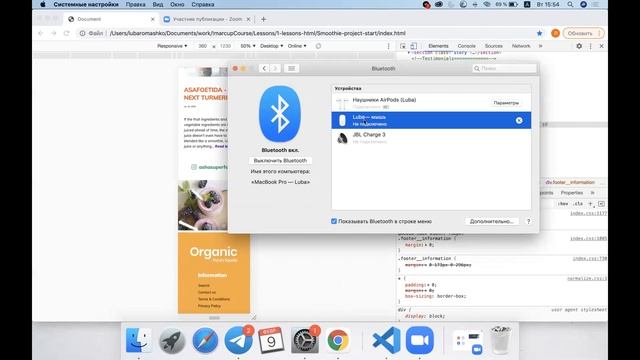This screenshot has height=360, width=640.
Task: Open Параметры for the AirPods device
Action: coord(506,103)
